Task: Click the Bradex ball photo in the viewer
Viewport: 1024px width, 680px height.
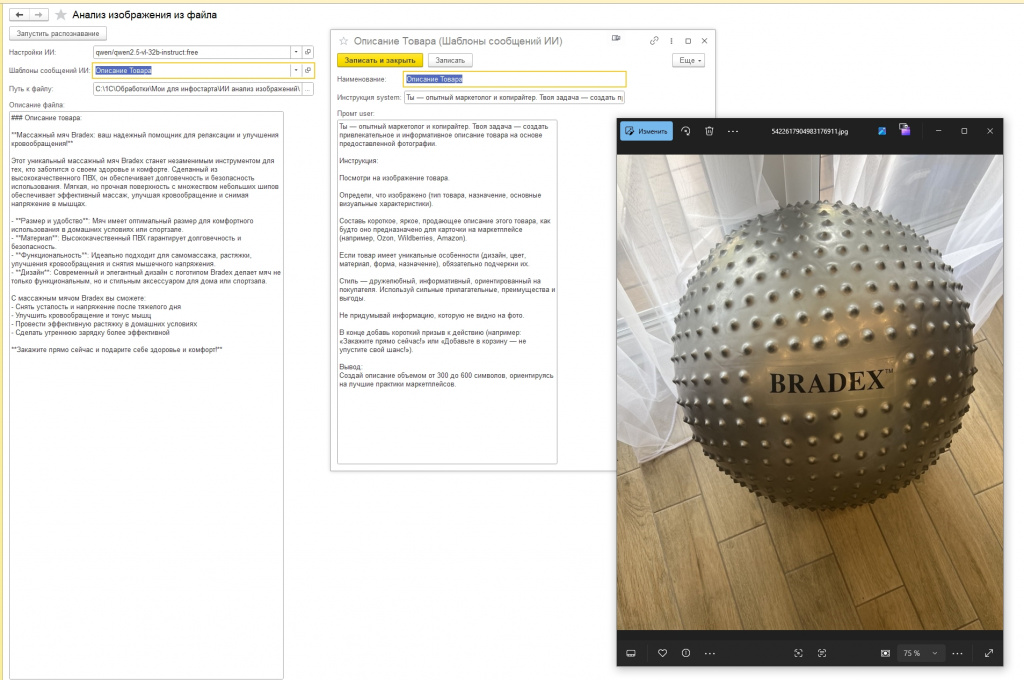Action: (810, 392)
